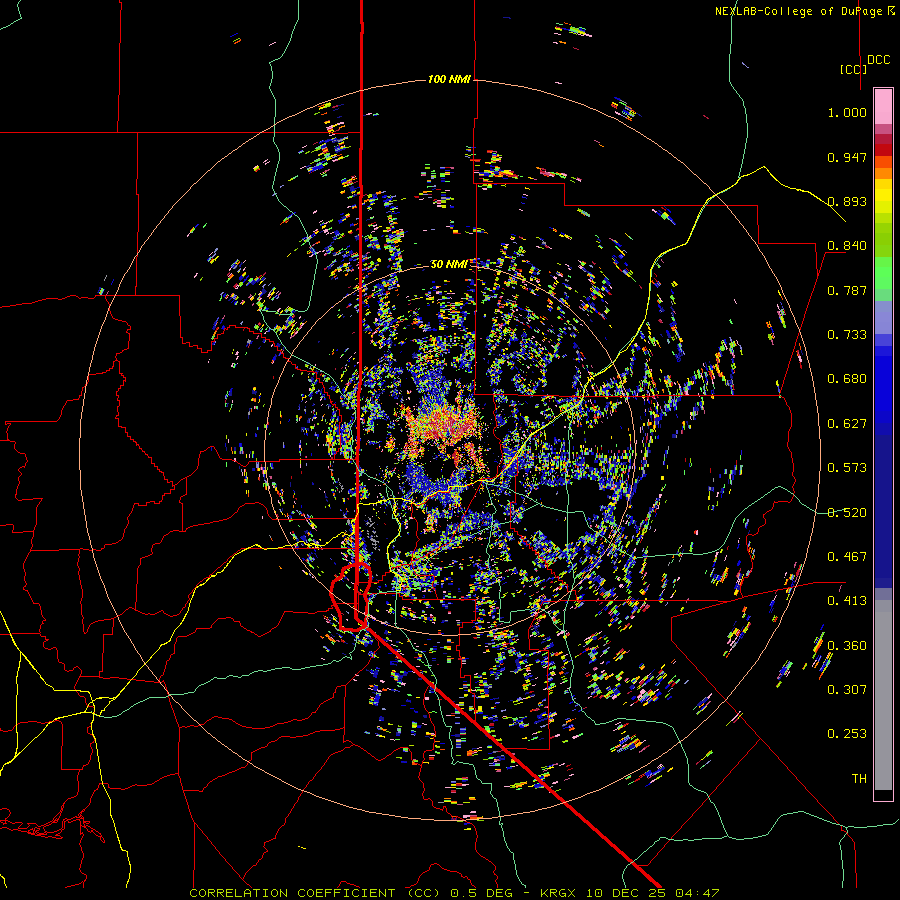Pick the gray lower segment of color bar

[x=883, y=695]
